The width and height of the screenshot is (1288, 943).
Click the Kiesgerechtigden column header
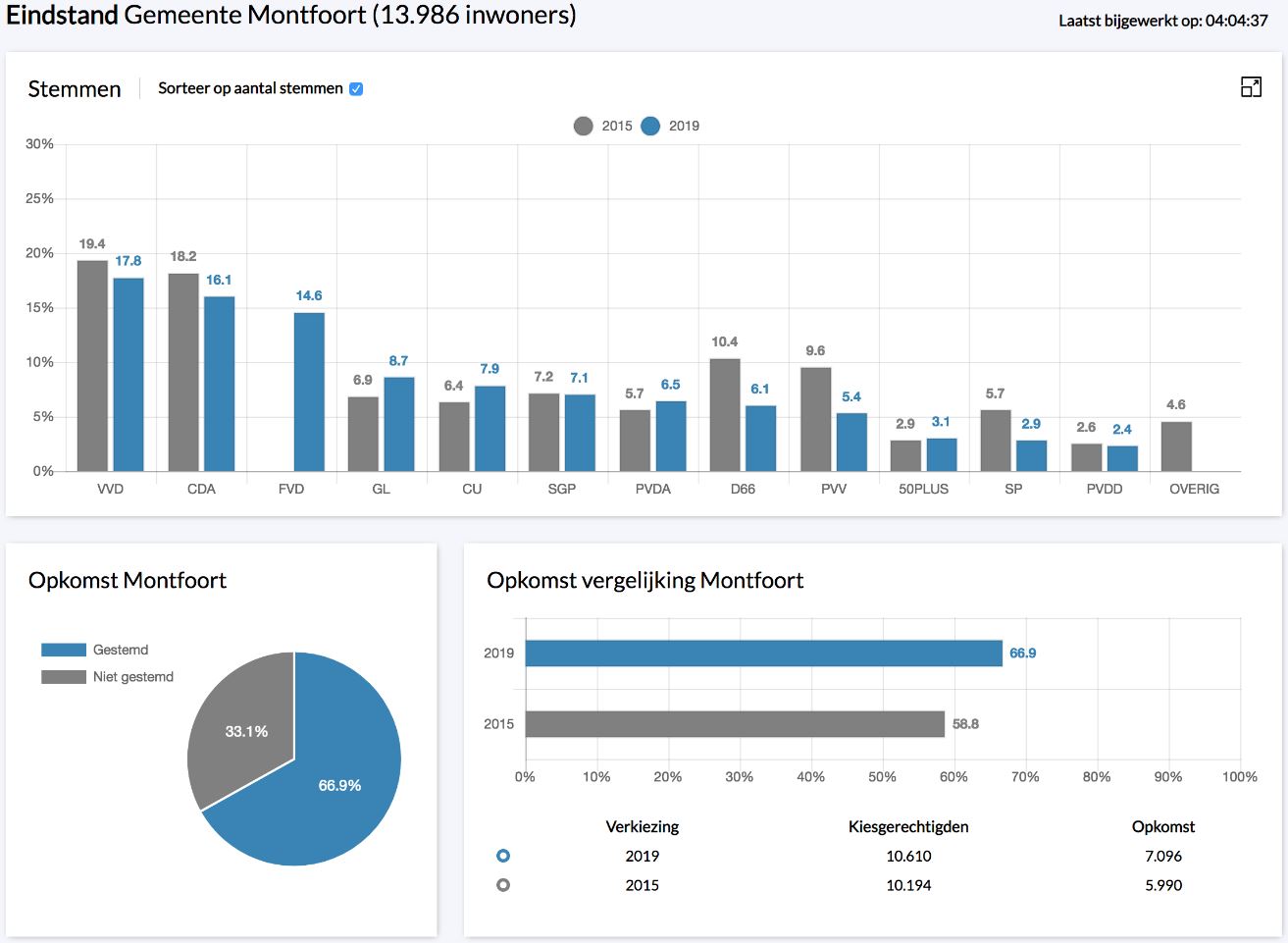[908, 826]
